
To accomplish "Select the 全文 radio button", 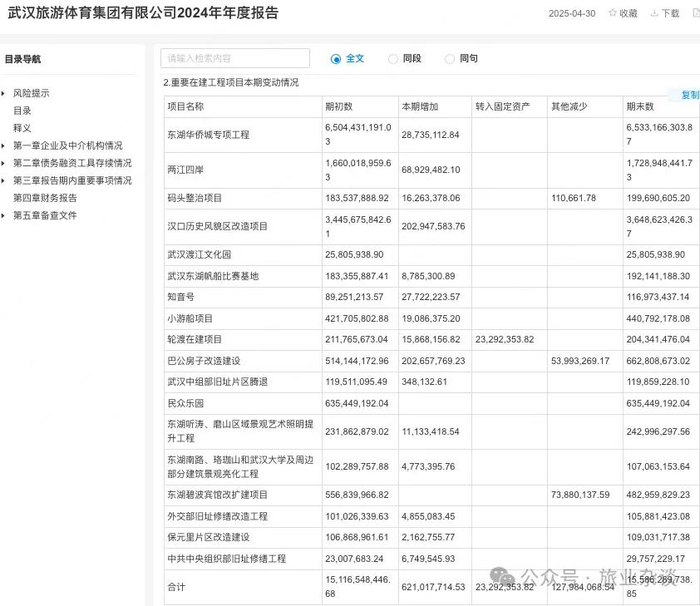I will coord(335,59).
